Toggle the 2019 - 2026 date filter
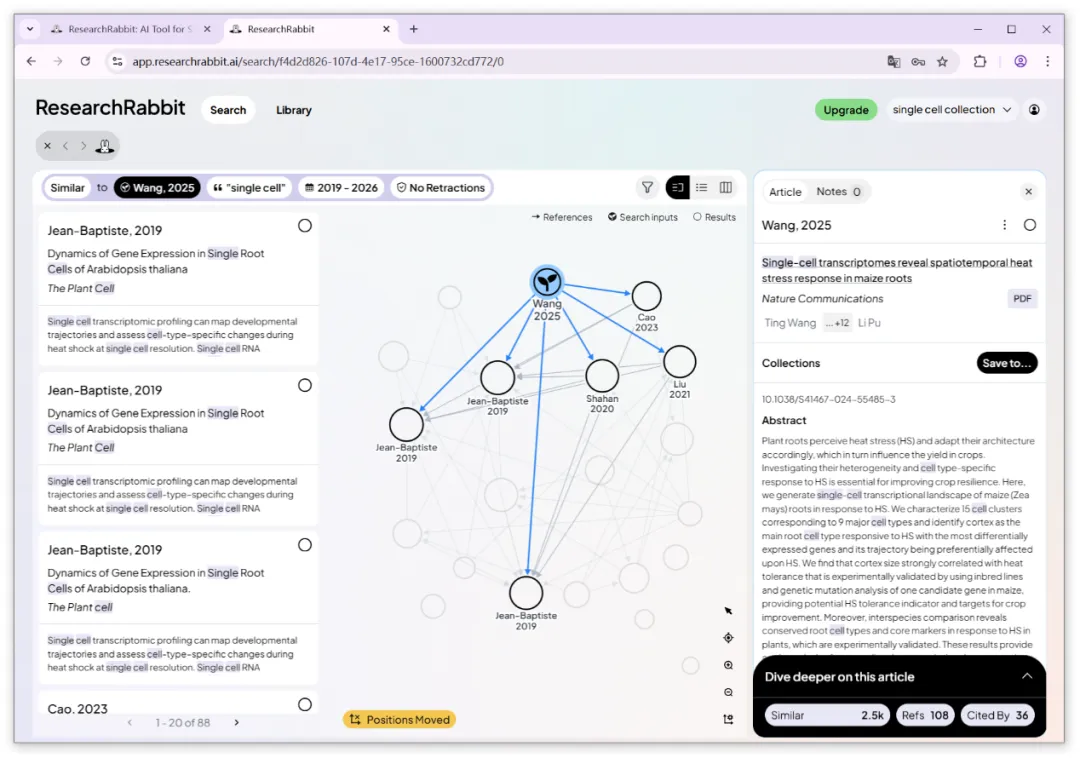 pos(341,187)
